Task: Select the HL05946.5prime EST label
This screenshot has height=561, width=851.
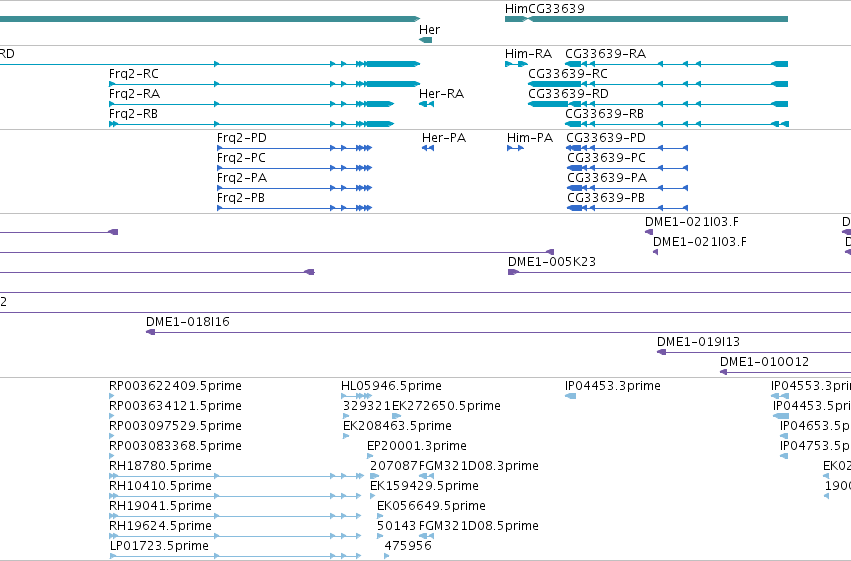Action: point(391,386)
